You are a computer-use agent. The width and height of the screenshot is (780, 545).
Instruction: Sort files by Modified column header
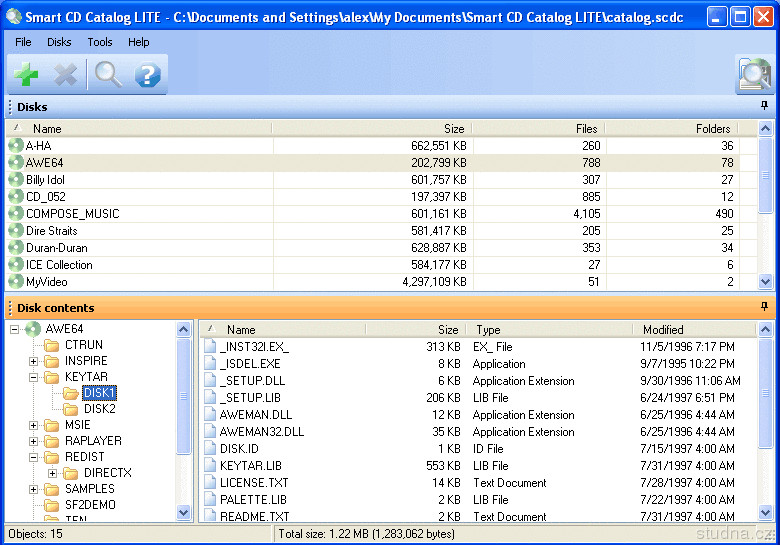694,330
